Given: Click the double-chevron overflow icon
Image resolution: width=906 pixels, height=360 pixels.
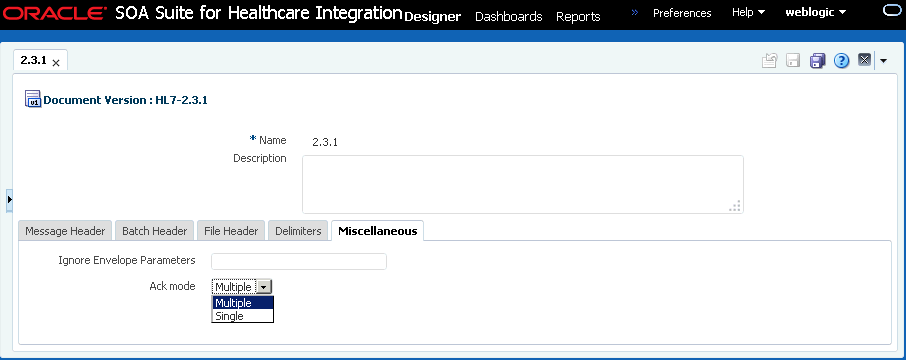Looking at the screenshot, I should (x=634, y=12).
